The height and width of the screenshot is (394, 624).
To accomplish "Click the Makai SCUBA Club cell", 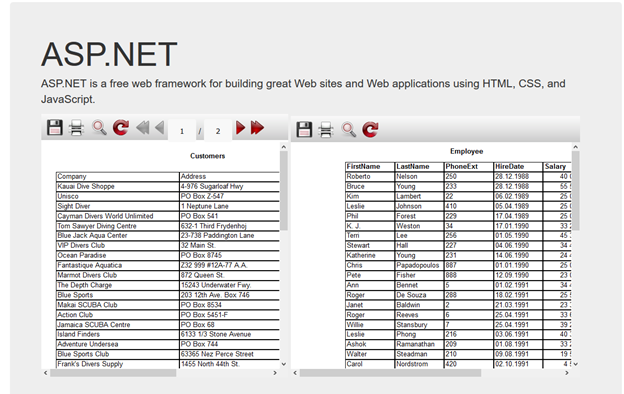I will click(x=118, y=305).
